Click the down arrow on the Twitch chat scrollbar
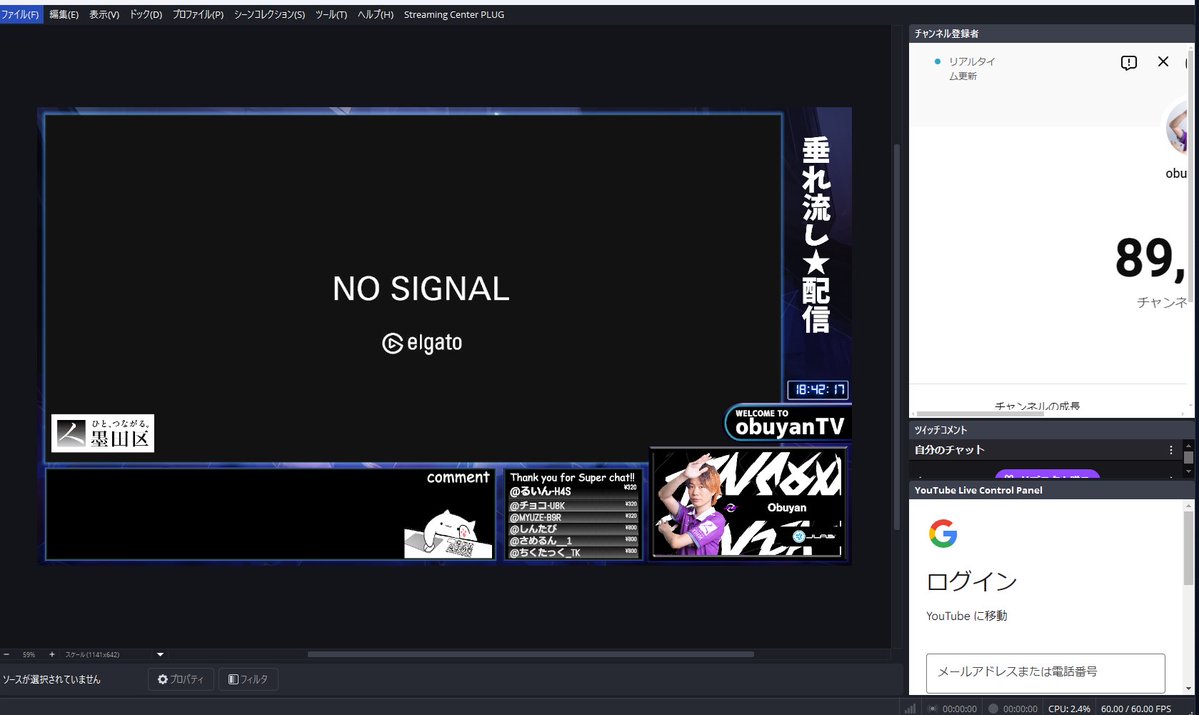The image size is (1199, 715). (x=1190, y=470)
